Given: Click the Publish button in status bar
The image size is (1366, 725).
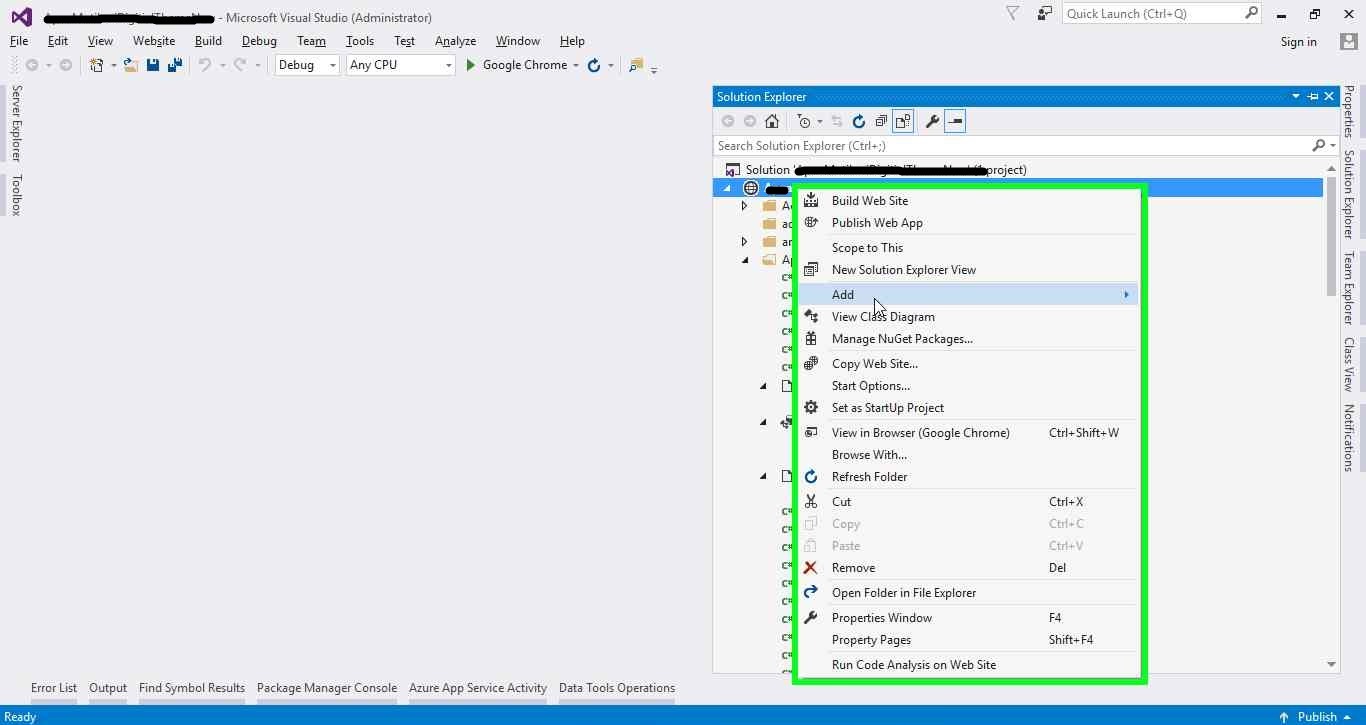Looking at the screenshot, I should coord(1315,716).
